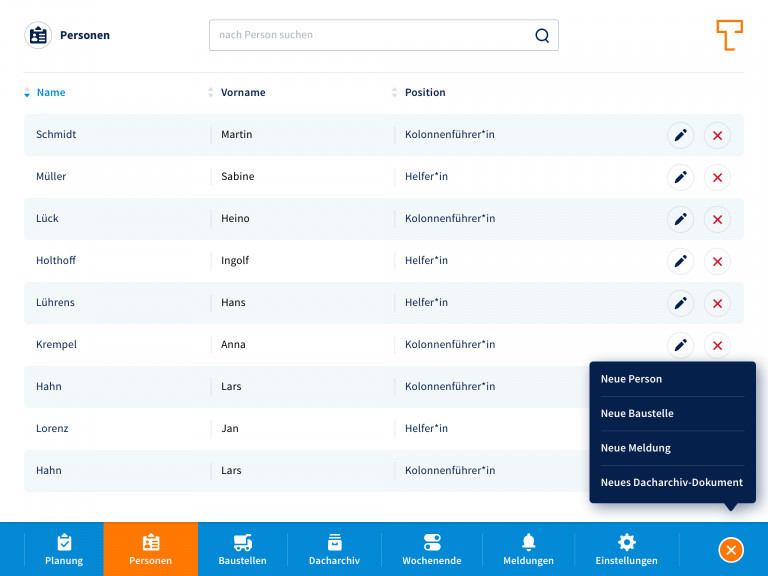Click Position cell in the Krempel row
Image resolution: width=768 pixels, height=576 pixels.
coord(450,344)
